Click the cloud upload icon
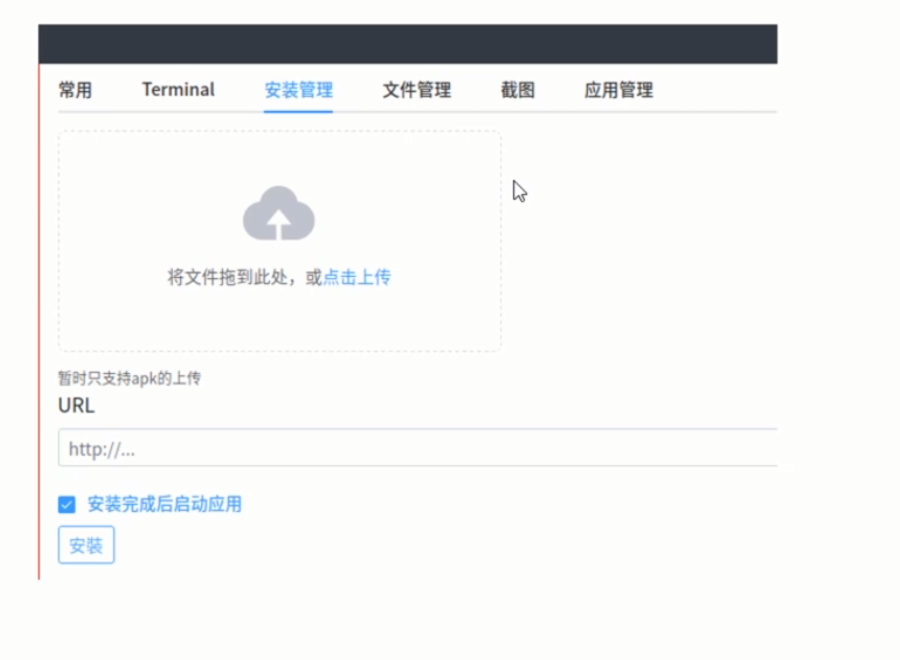 279,213
